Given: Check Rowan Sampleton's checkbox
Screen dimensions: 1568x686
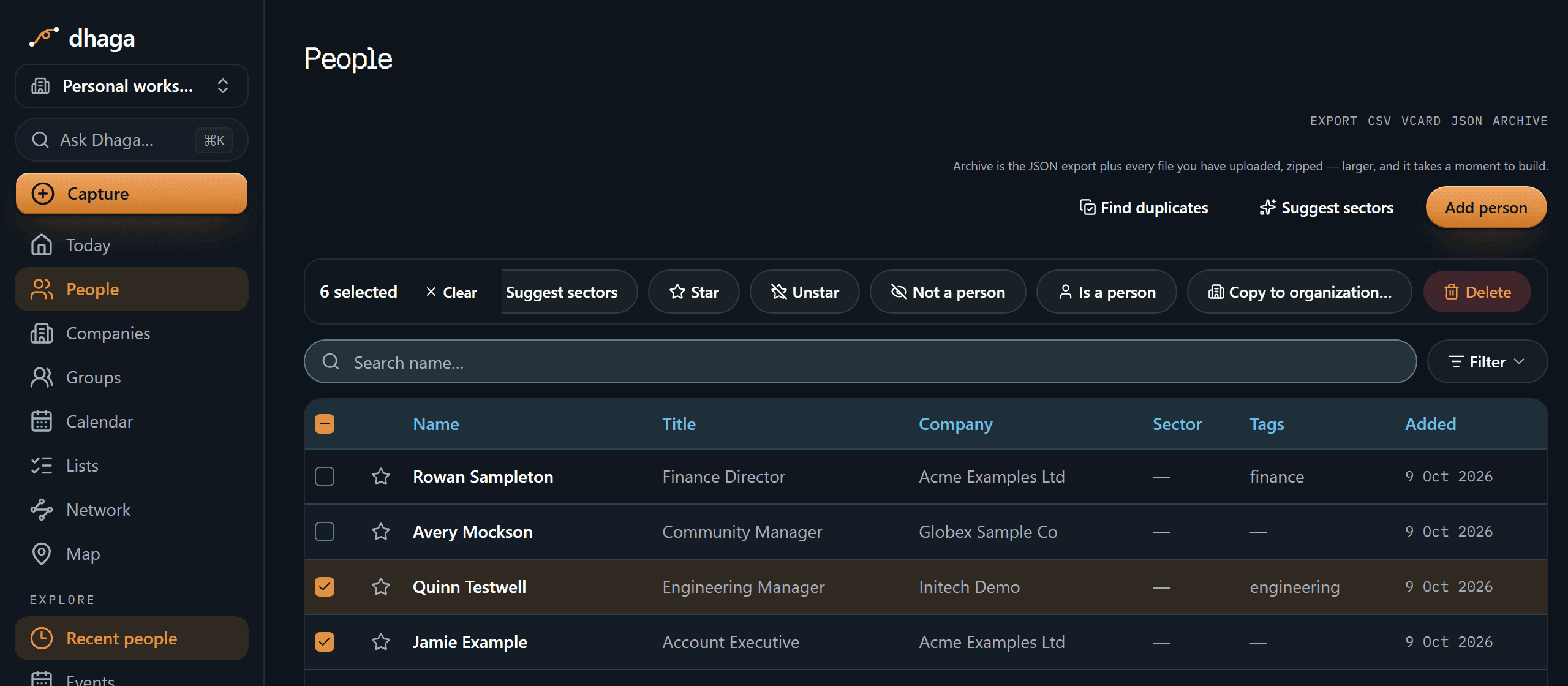Looking at the screenshot, I should click(325, 477).
